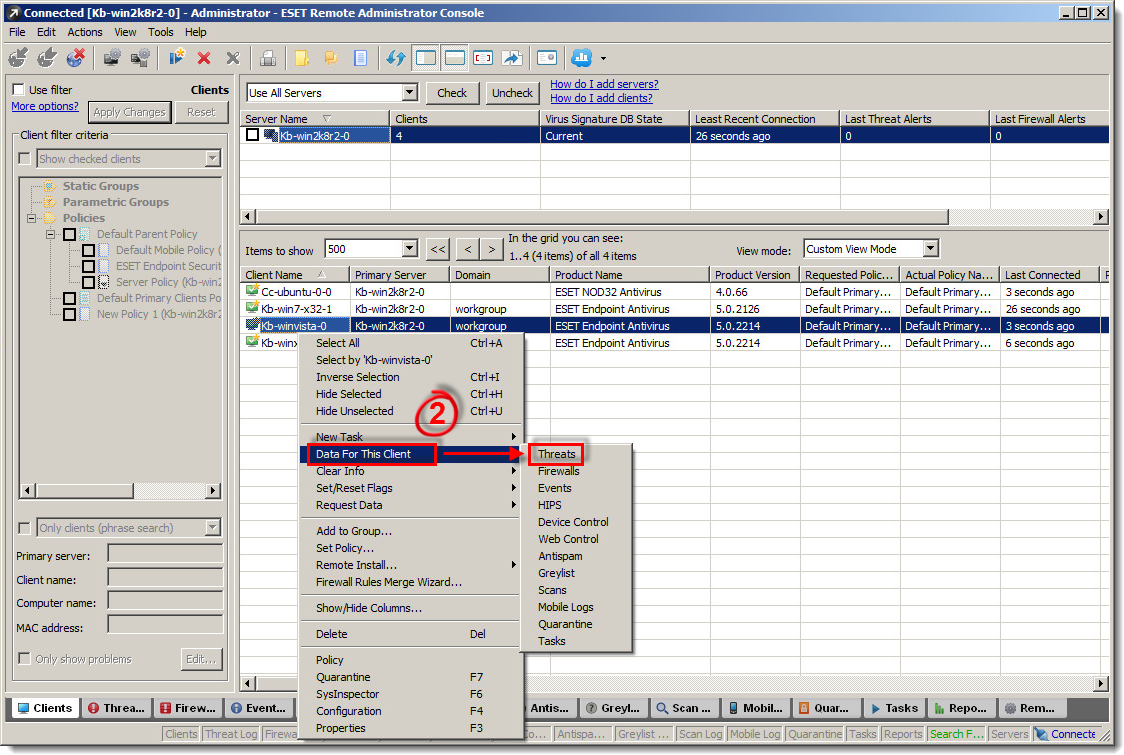
Task: Open the How do I add servers link
Action: pyautogui.click(x=604, y=84)
